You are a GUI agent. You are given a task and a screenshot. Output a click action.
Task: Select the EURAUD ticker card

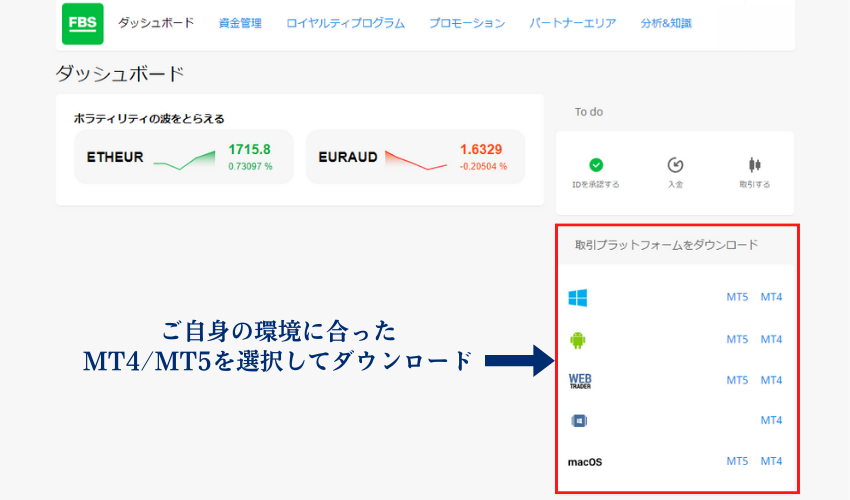(x=416, y=157)
